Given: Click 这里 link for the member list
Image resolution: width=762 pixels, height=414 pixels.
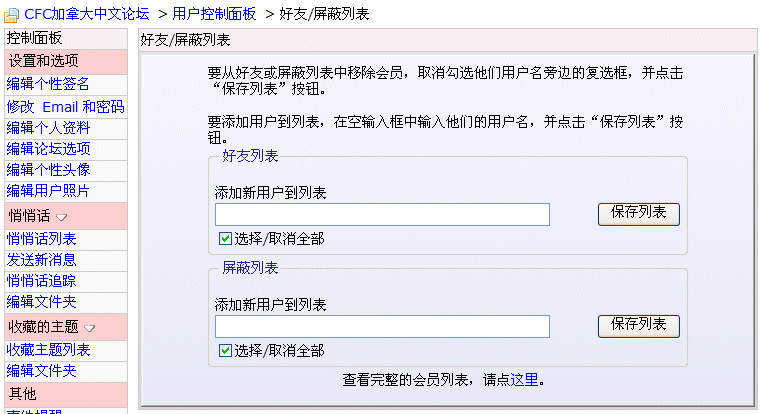Looking at the screenshot, I should pyautogui.click(x=524, y=380).
